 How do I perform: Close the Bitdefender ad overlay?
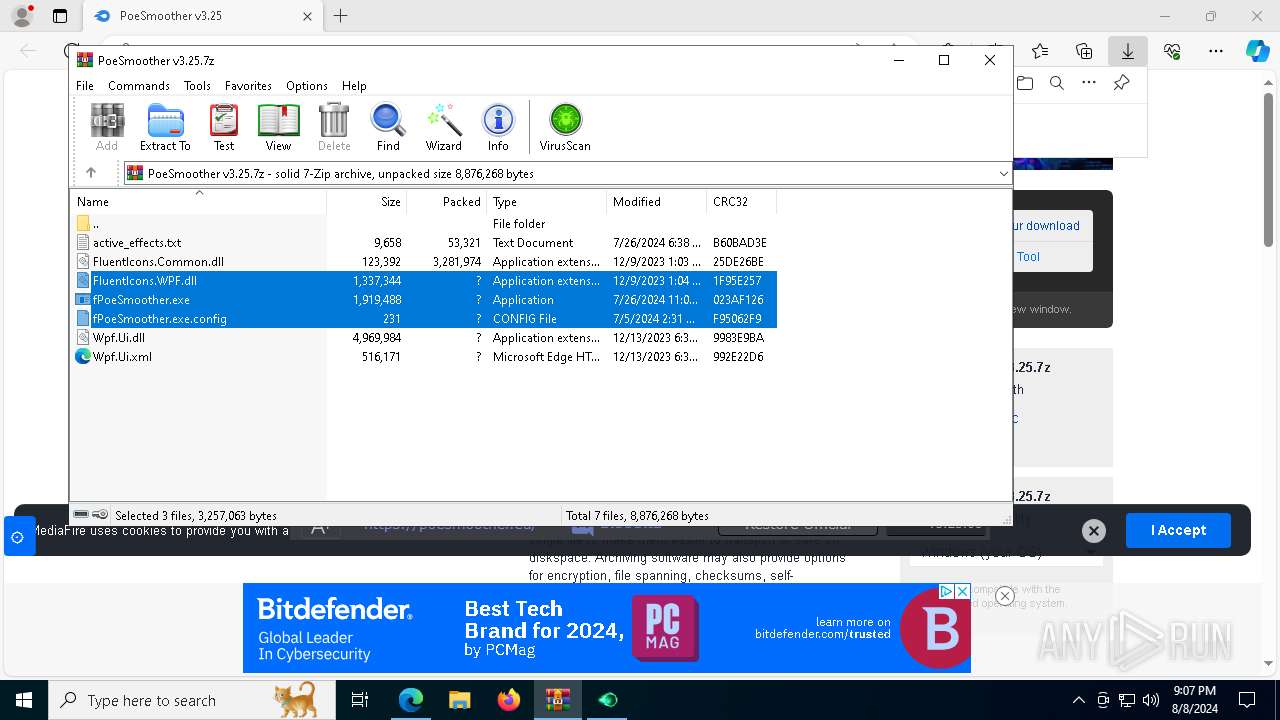click(1005, 596)
